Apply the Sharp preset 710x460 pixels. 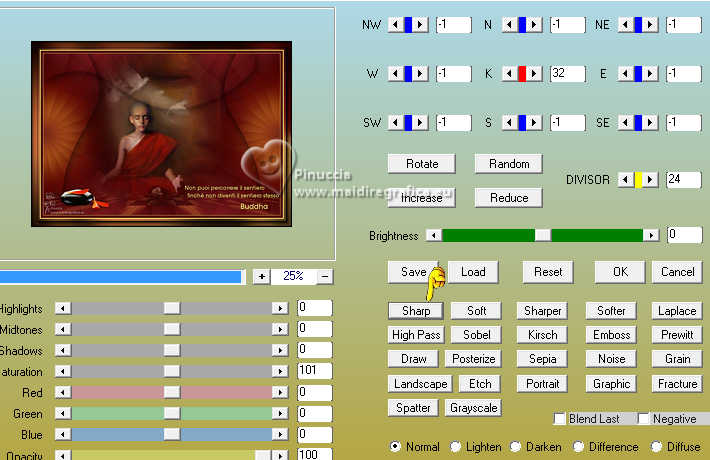pyautogui.click(x=416, y=311)
